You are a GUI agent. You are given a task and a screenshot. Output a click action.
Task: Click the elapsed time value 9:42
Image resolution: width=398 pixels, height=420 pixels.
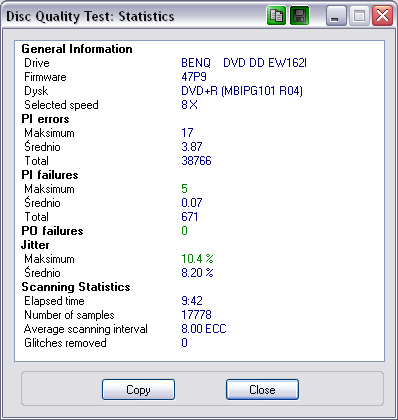coord(192,301)
